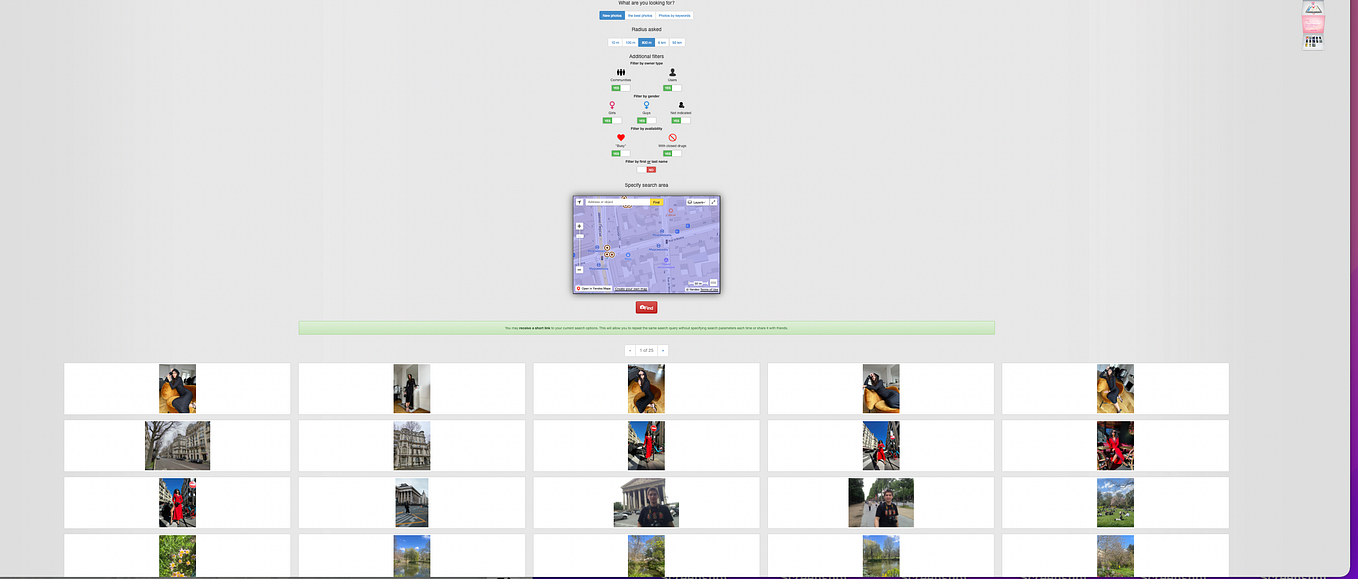Image resolution: width=1358 pixels, height=579 pixels.
Task: Switch to 'The best photos' tab
Action: click(639, 14)
